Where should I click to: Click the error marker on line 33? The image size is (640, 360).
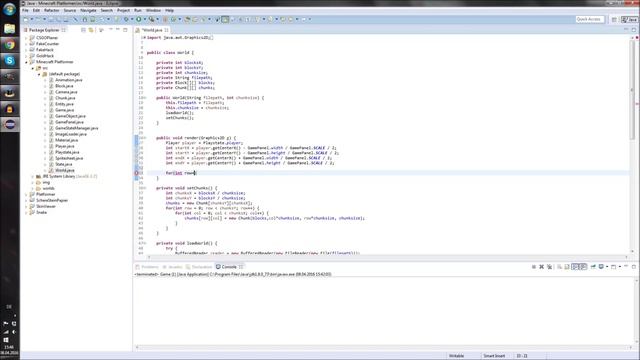pyautogui.click(x=136, y=173)
